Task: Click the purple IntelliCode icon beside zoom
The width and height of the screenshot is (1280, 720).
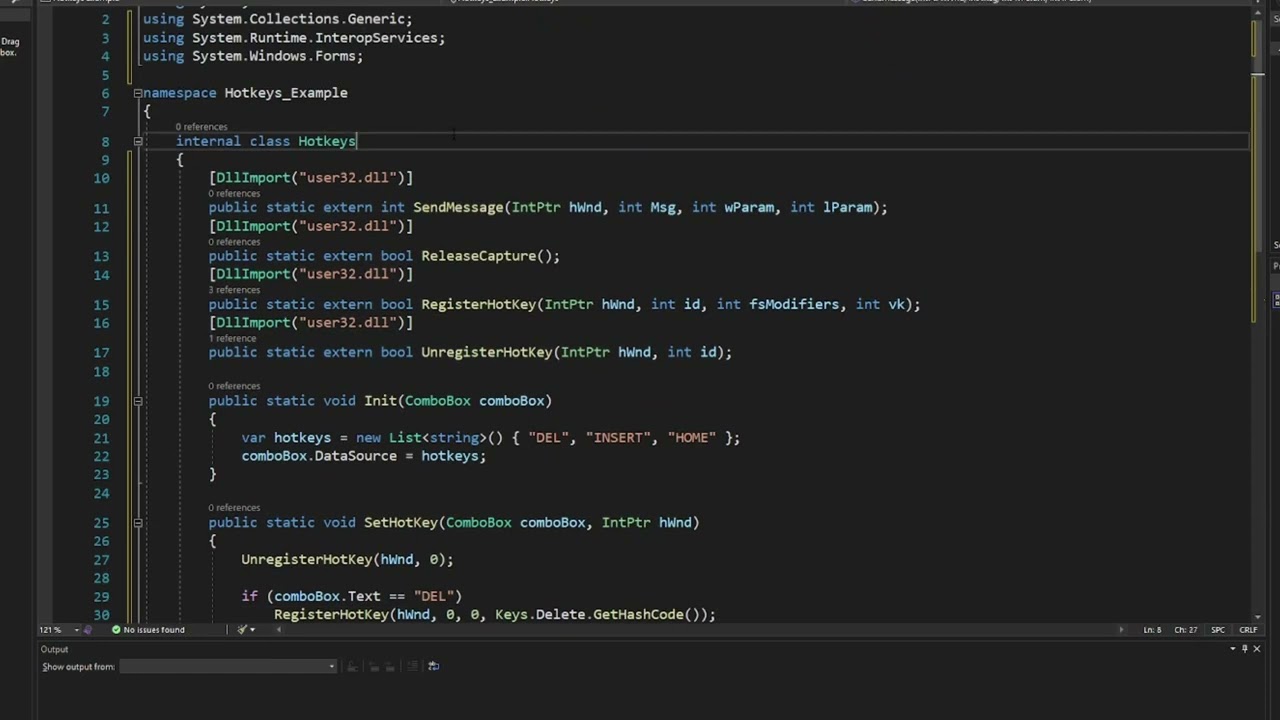Action: point(87,630)
